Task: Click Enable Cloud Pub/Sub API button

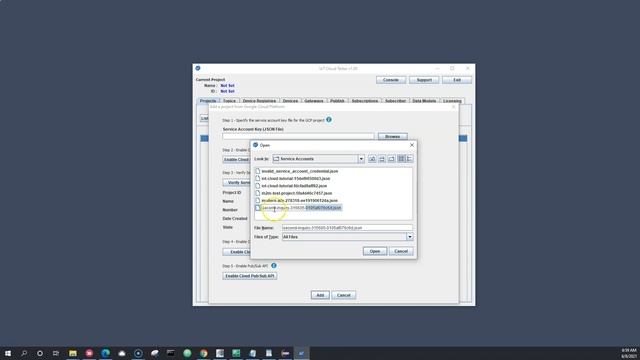Action: (250, 276)
